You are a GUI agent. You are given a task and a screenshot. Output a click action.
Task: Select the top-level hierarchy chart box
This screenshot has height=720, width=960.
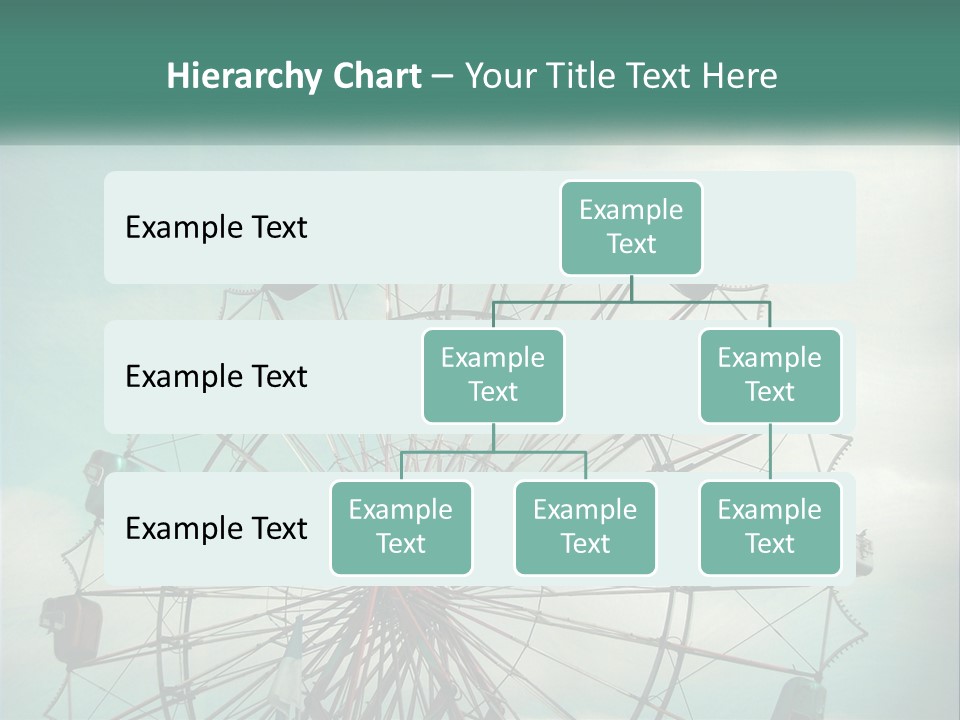coord(631,227)
